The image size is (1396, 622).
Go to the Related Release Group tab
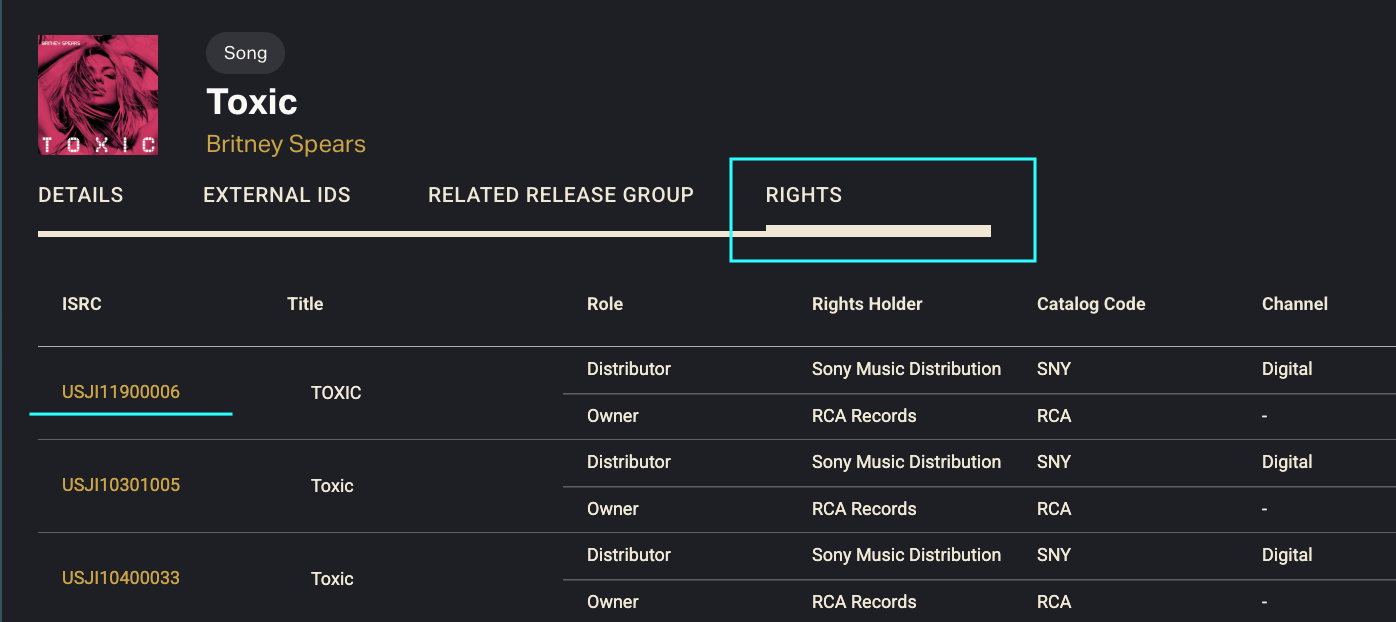[561, 195]
